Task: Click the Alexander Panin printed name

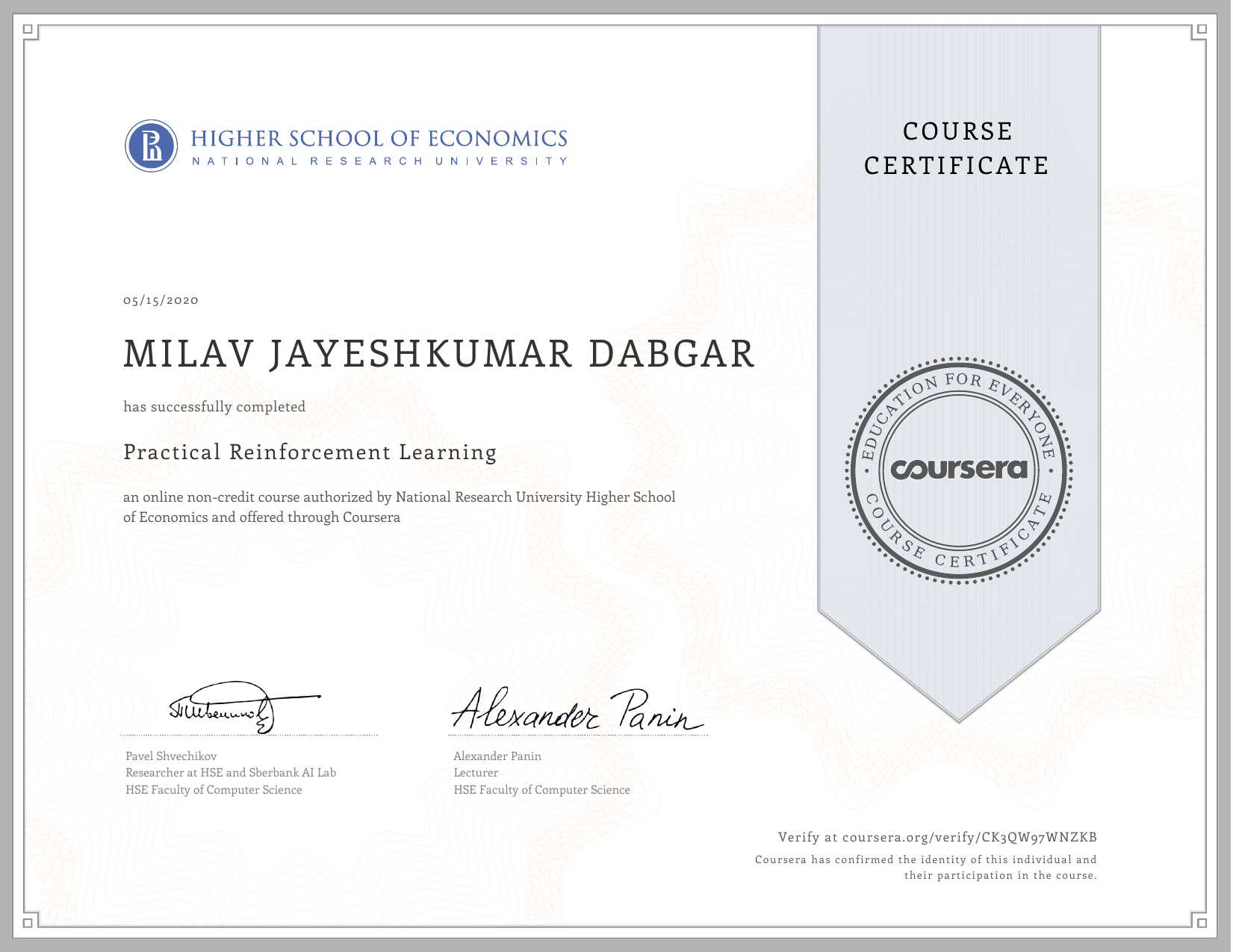Action: (x=497, y=756)
